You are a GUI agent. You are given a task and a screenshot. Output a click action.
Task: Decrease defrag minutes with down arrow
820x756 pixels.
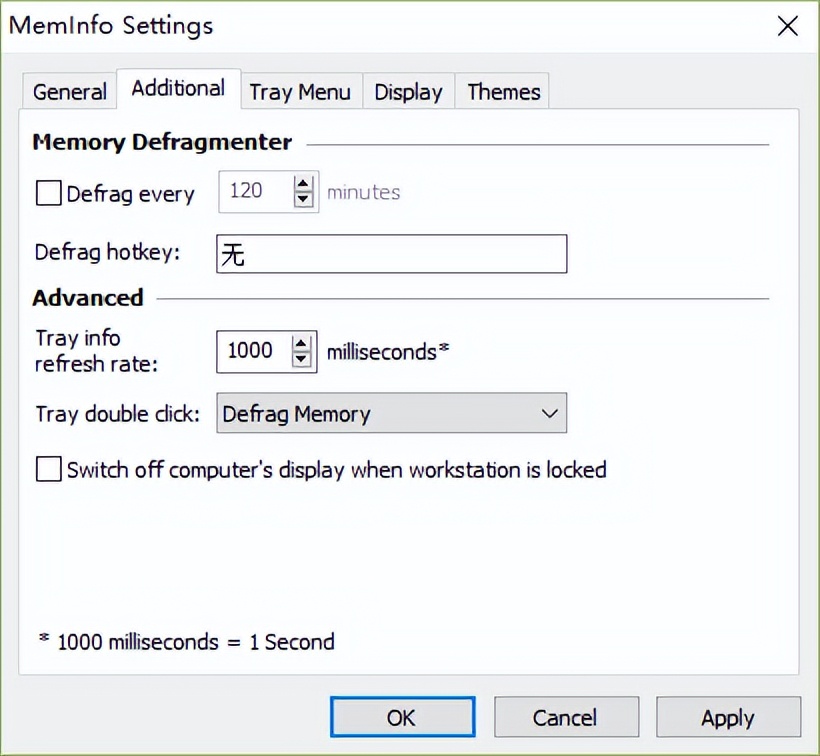[304, 200]
